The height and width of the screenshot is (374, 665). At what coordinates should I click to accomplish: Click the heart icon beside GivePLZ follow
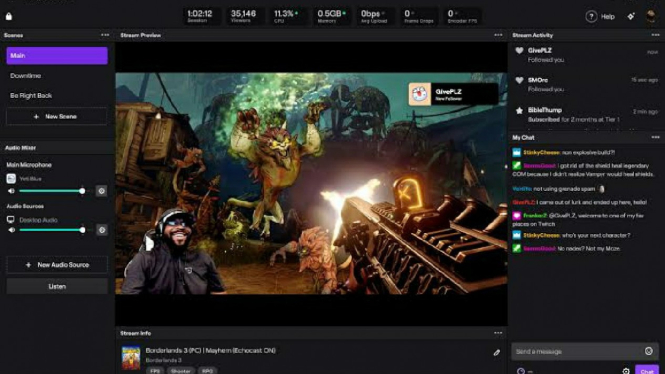519,50
